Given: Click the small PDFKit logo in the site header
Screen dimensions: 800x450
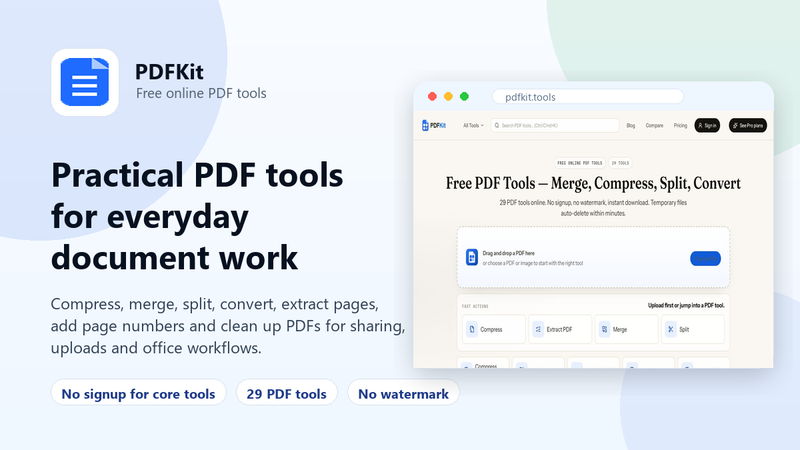Looking at the screenshot, I should coord(434,126).
